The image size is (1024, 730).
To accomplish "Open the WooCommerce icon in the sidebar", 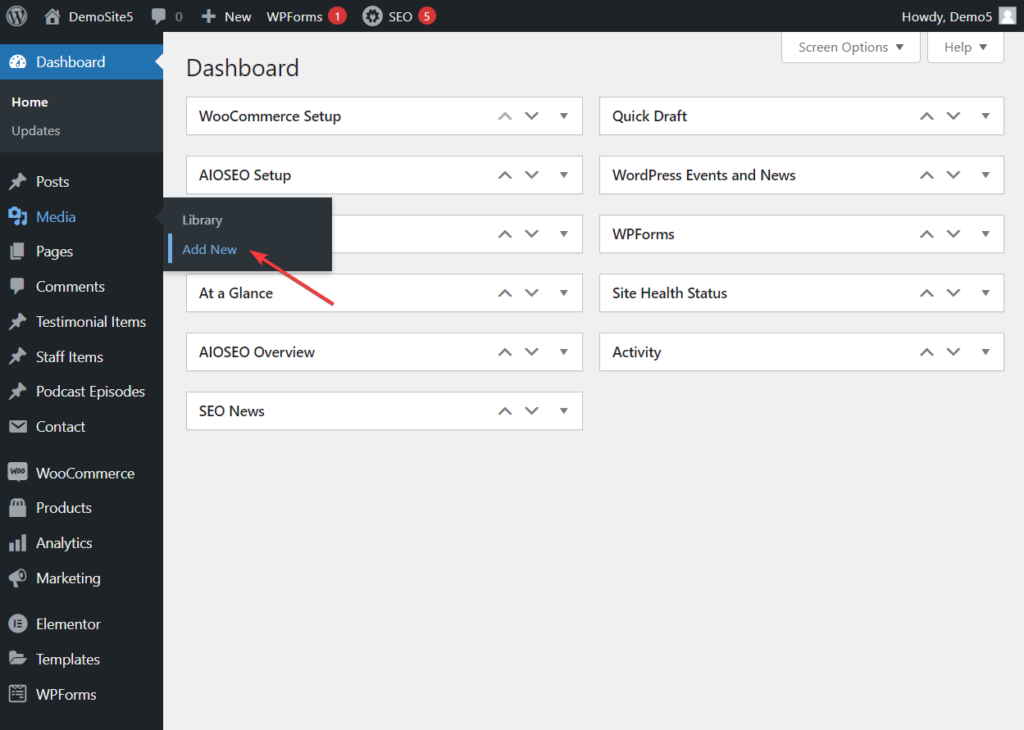I will pyautogui.click(x=17, y=473).
